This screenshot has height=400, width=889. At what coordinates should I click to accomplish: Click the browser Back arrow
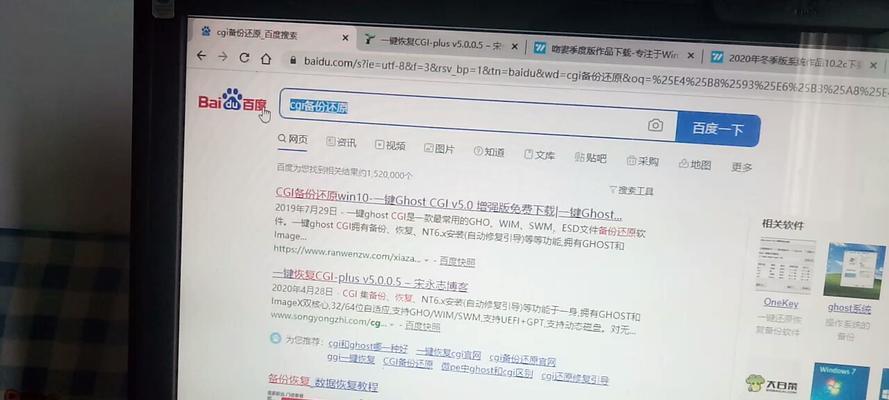tap(201, 56)
